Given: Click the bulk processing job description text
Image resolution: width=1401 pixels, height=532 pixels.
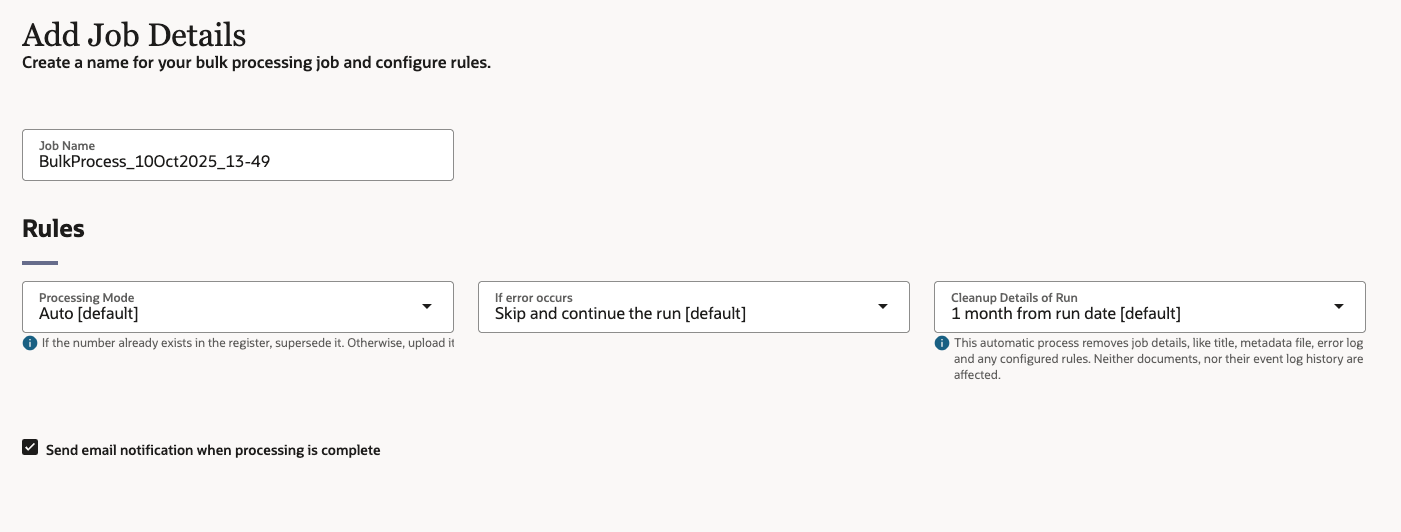Looking at the screenshot, I should 256,63.
